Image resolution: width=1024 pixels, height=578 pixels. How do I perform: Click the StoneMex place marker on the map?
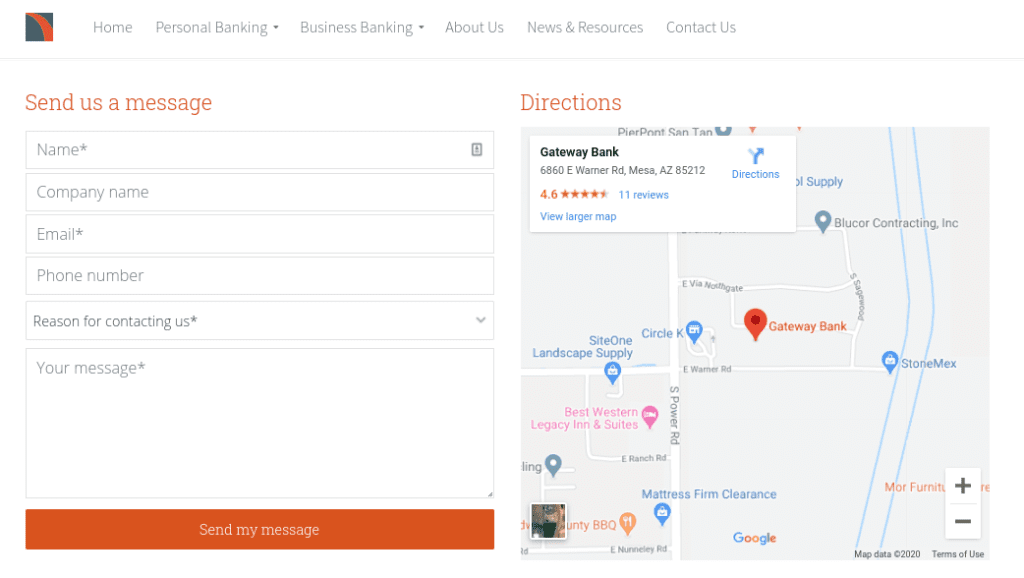(888, 362)
